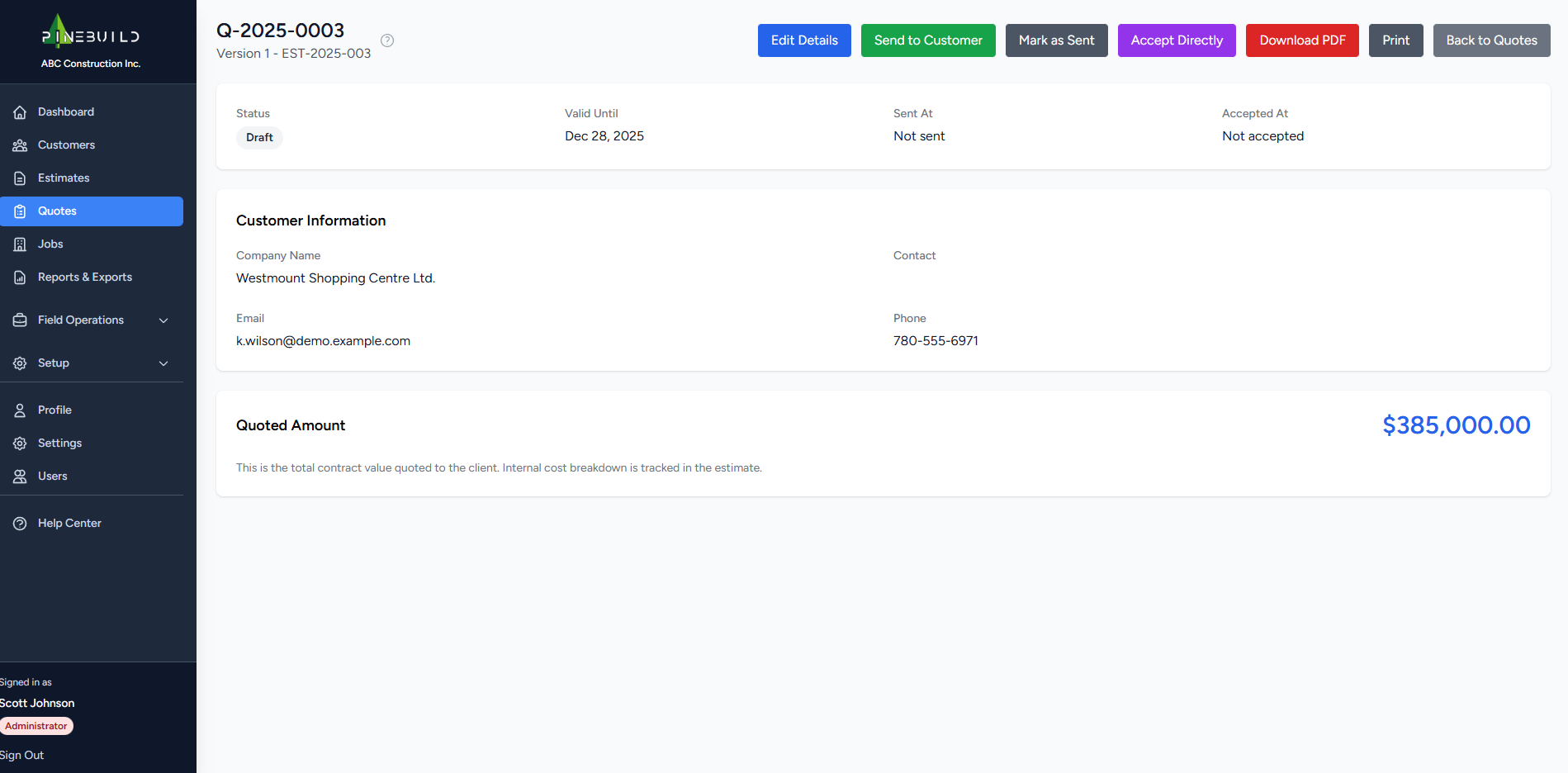Viewport: 1568px width, 773px height.
Task: Expand the Setup section chevron
Action: pyautogui.click(x=163, y=363)
